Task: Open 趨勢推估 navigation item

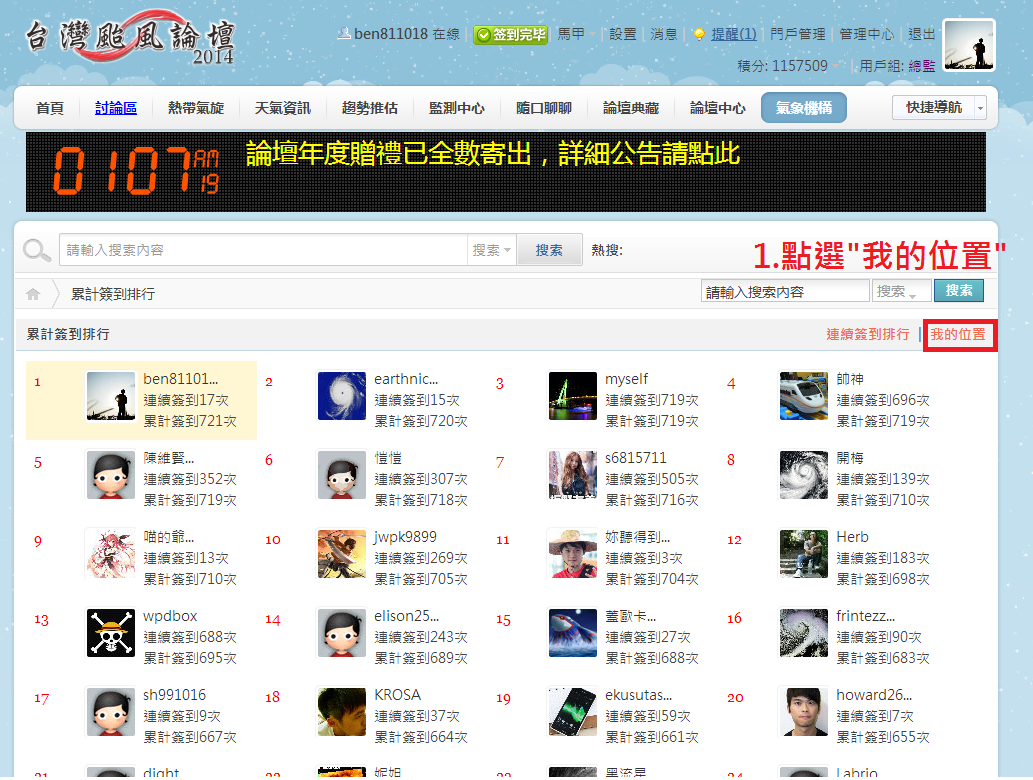Action: 370,108
